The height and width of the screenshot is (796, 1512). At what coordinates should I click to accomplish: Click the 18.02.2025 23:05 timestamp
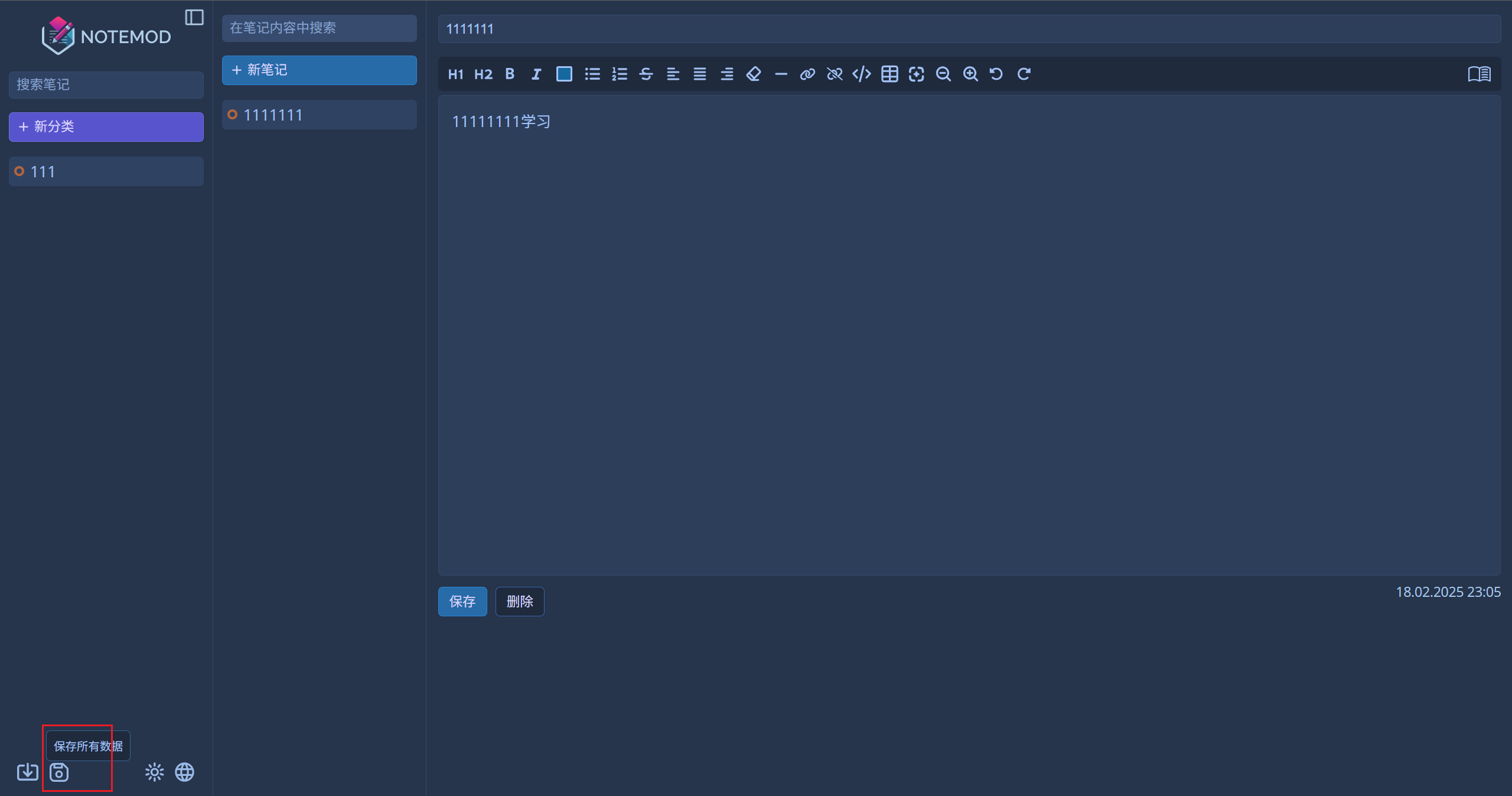click(x=1448, y=592)
